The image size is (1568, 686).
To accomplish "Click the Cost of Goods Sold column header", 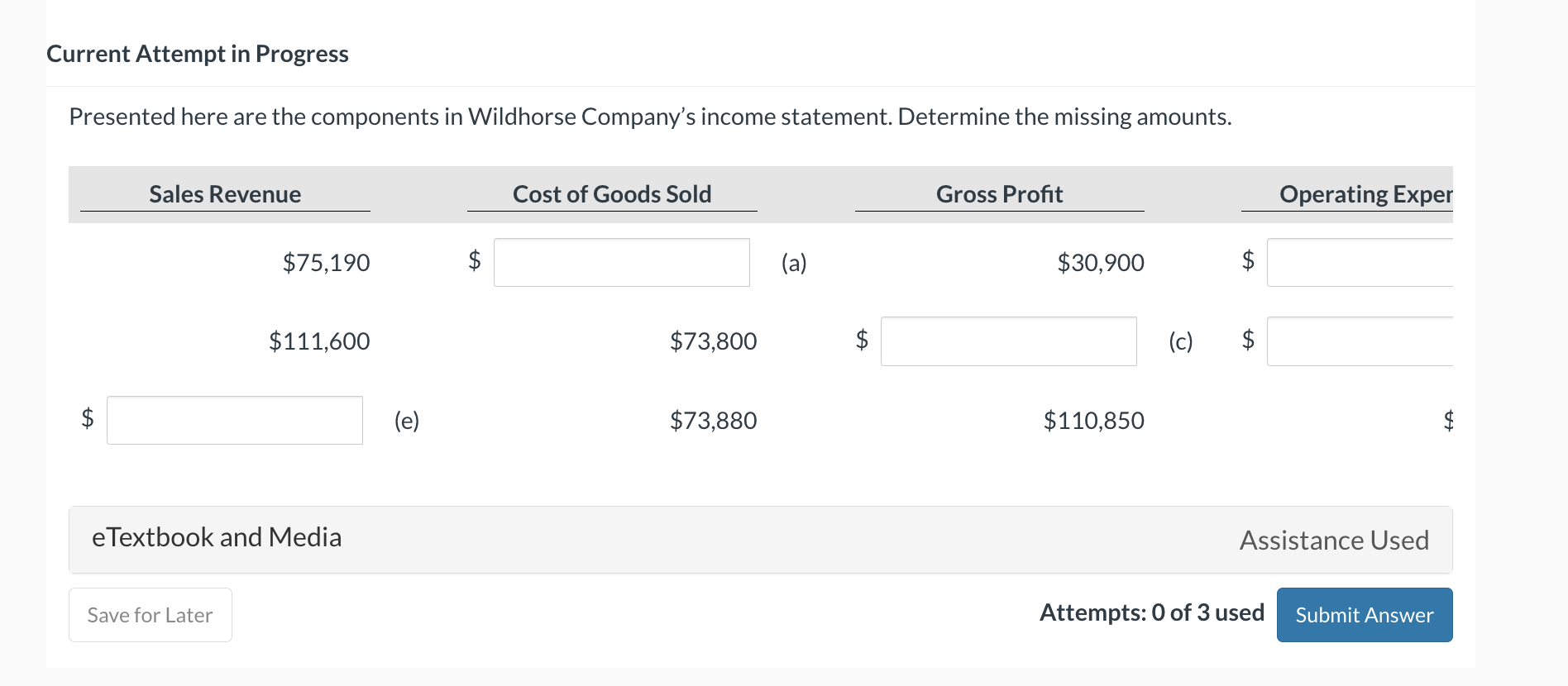I will pos(612,194).
